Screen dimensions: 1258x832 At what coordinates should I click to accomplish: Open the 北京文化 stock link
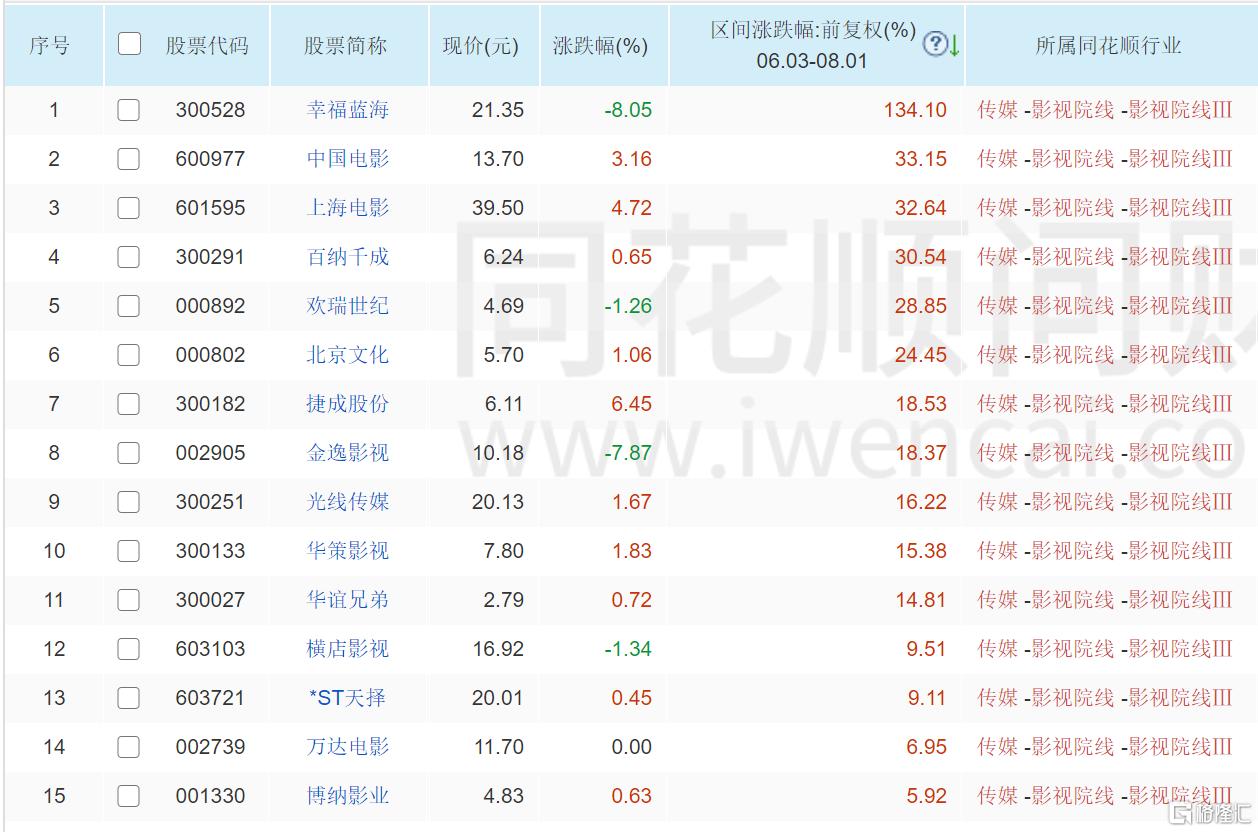[347, 355]
